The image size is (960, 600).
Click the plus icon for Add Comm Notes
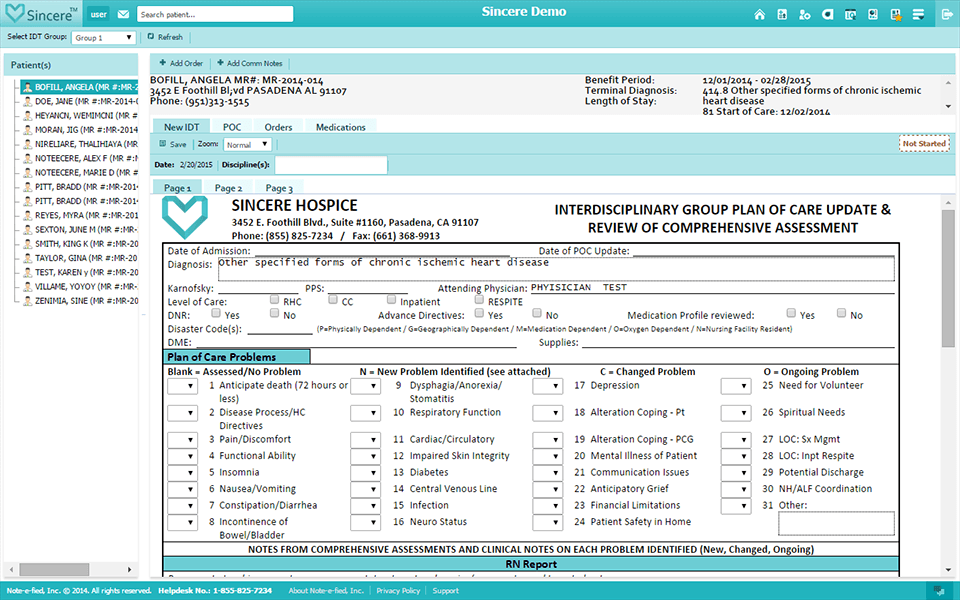coord(220,62)
